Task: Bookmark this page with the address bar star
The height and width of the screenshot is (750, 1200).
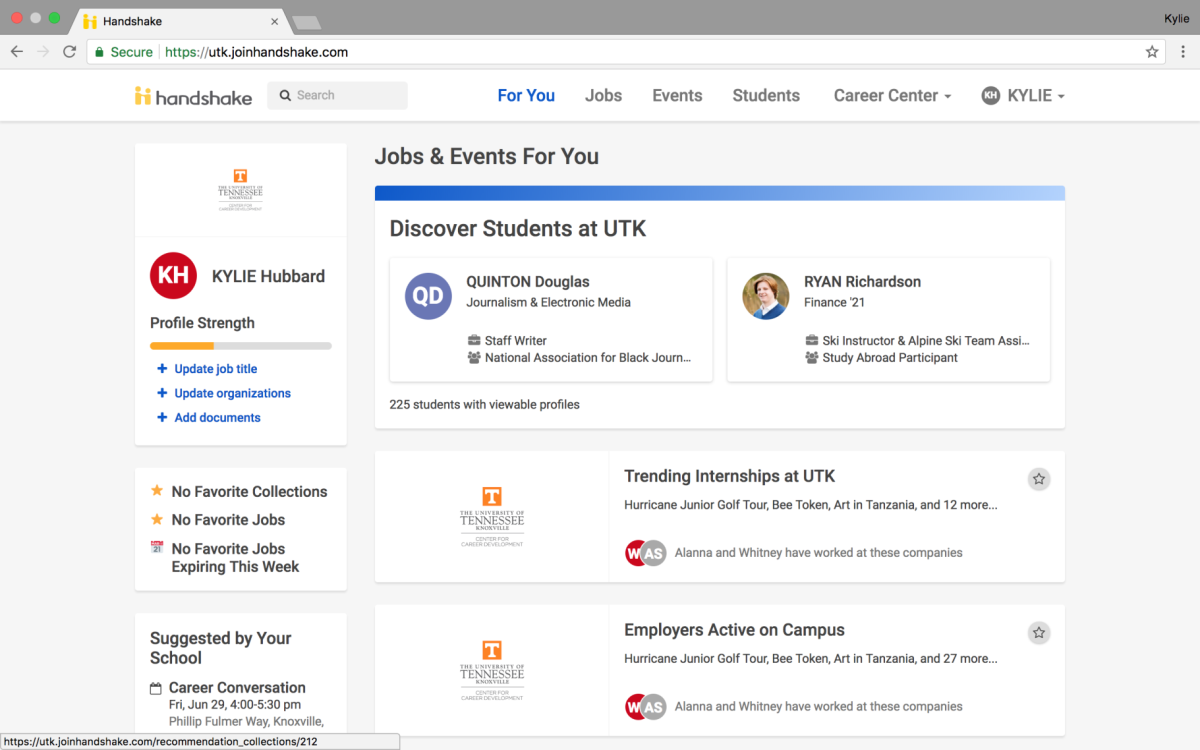Action: point(1152,52)
